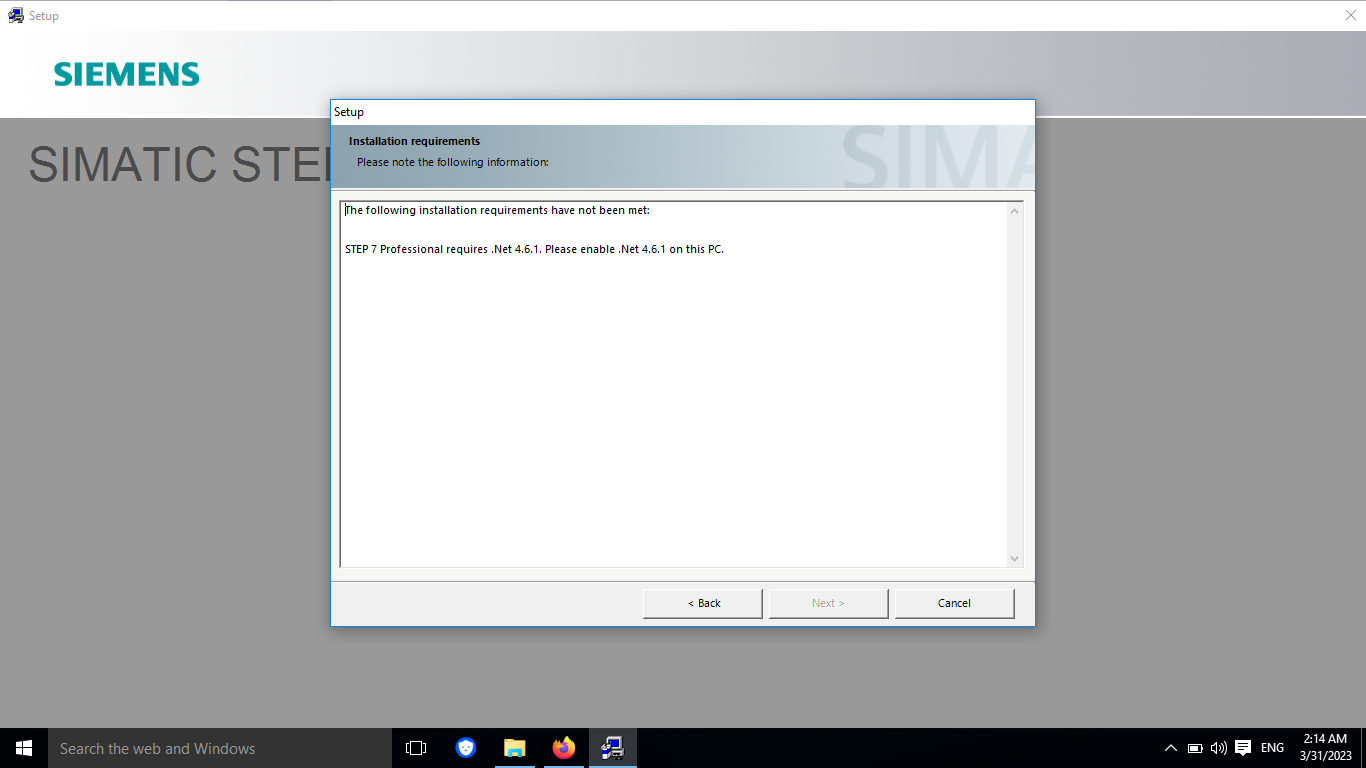The height and width of the screenshot is (768, 1366).
Task: Open Firefox from the taskbar
Action: point(564,748)
